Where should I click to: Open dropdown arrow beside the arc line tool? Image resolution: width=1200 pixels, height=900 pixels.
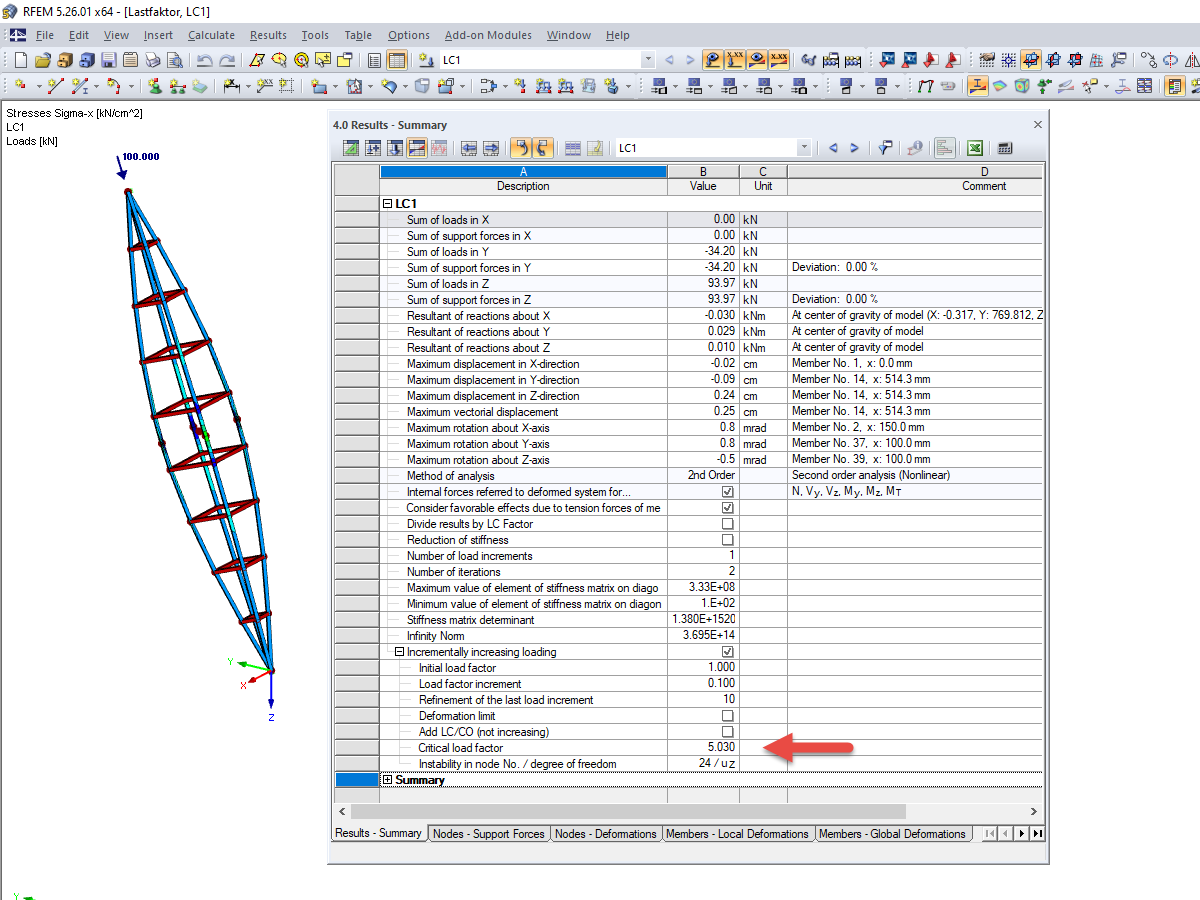(x=130, y=86)
